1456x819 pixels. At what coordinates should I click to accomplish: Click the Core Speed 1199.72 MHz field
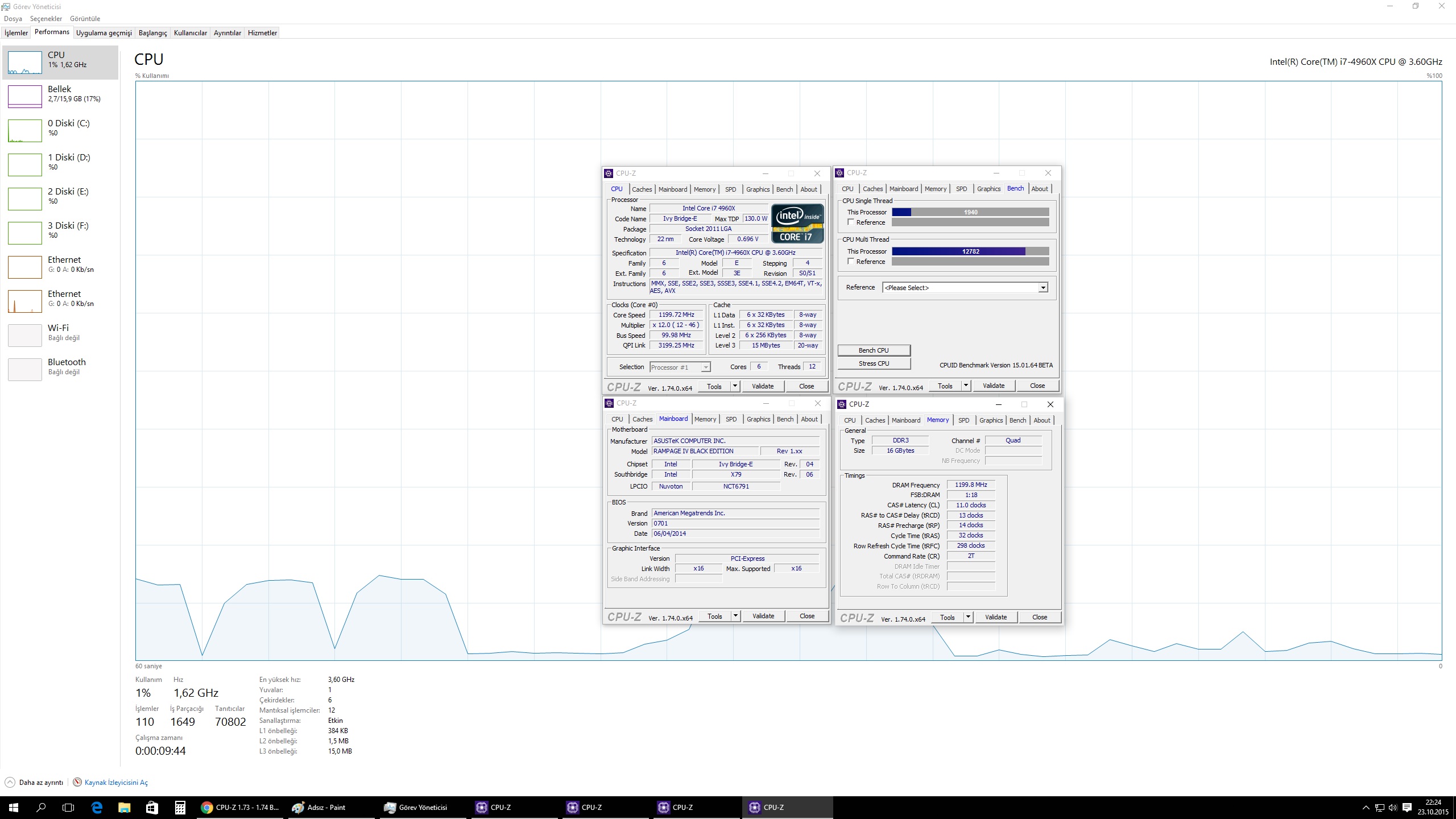pos(676,315)
